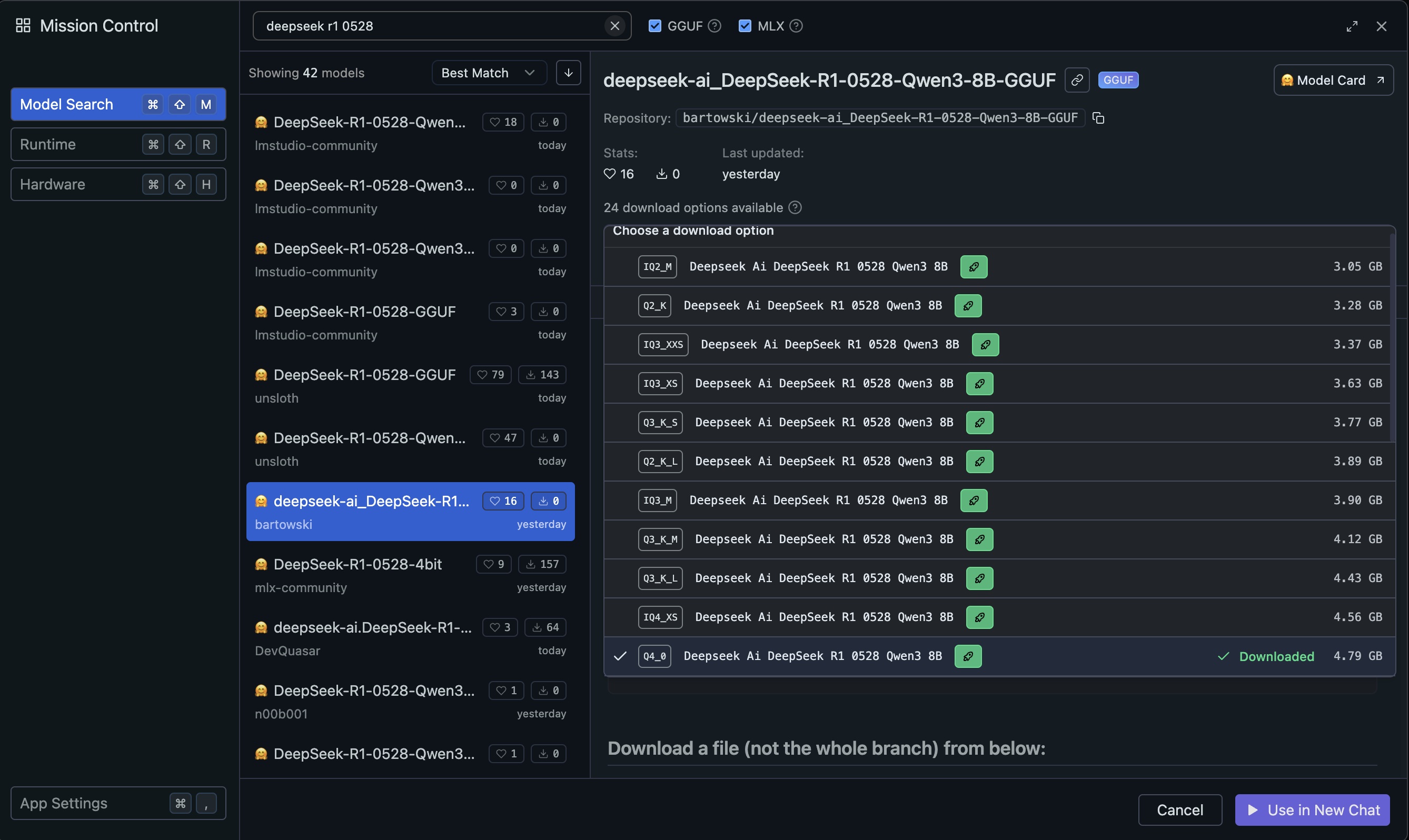1409x840 pixels.
Task: Toggle the MLX checkbox
Action: coord(745,26)
